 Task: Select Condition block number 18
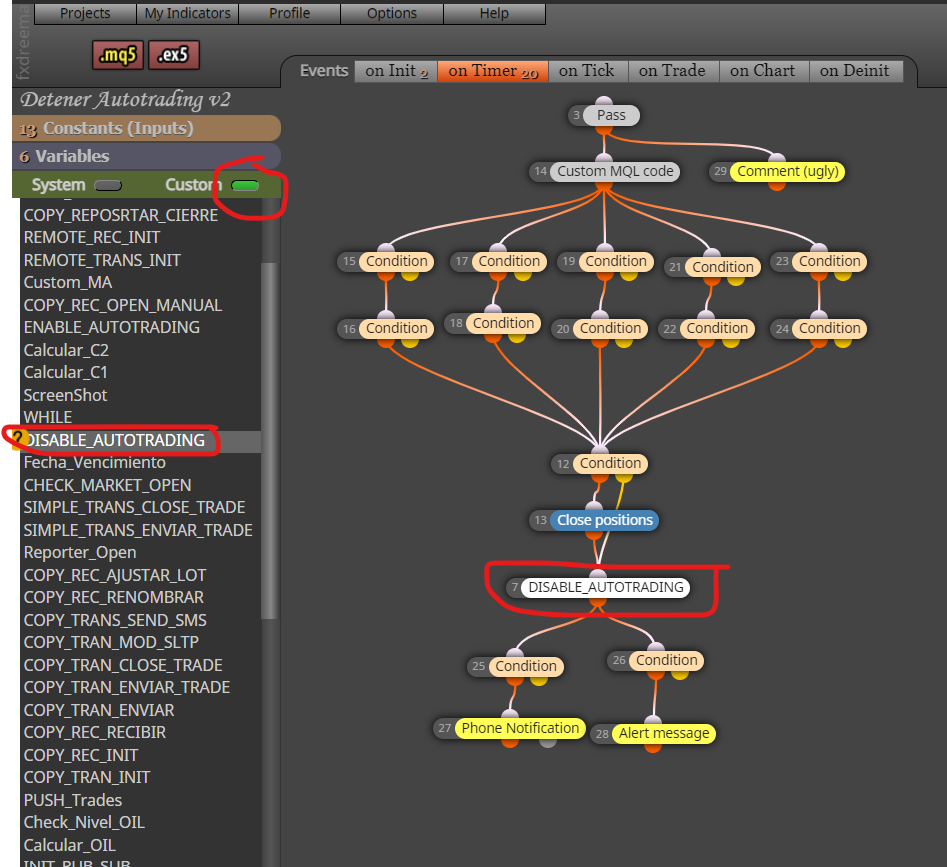coord(503,324)
